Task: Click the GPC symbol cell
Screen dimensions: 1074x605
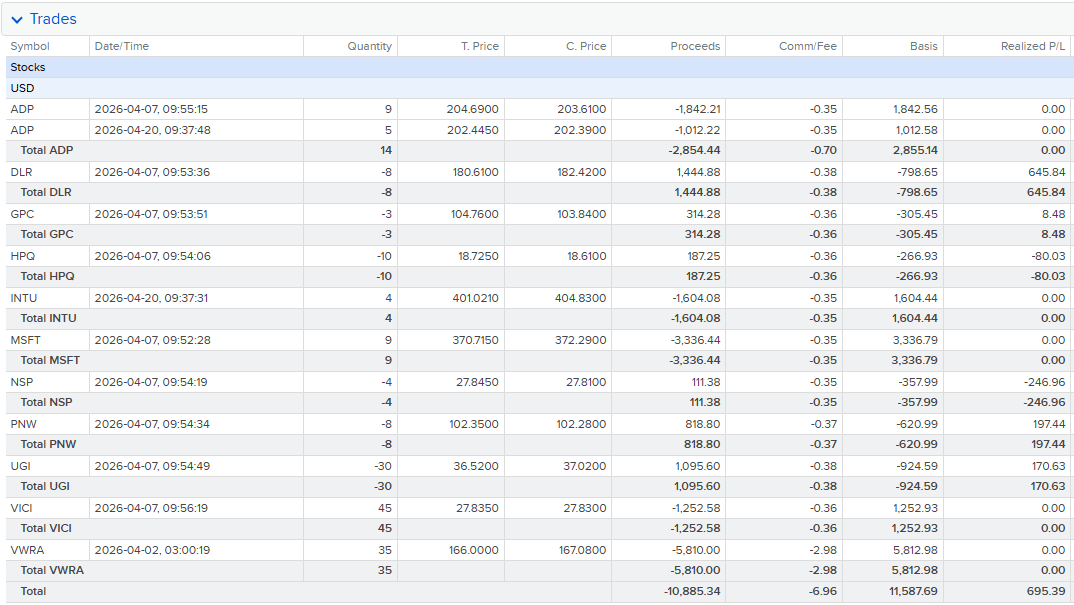Action: [x=22, y=214]
